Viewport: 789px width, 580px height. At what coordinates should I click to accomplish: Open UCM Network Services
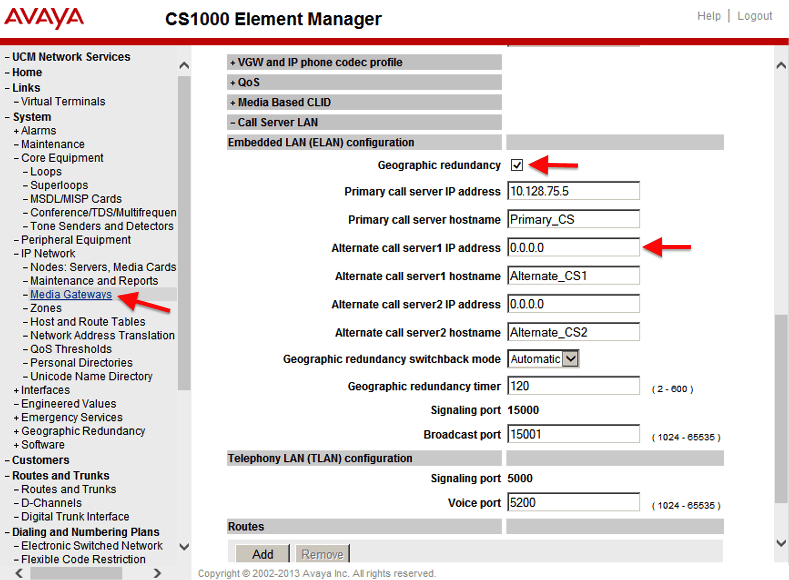click(x=71, y=57)
